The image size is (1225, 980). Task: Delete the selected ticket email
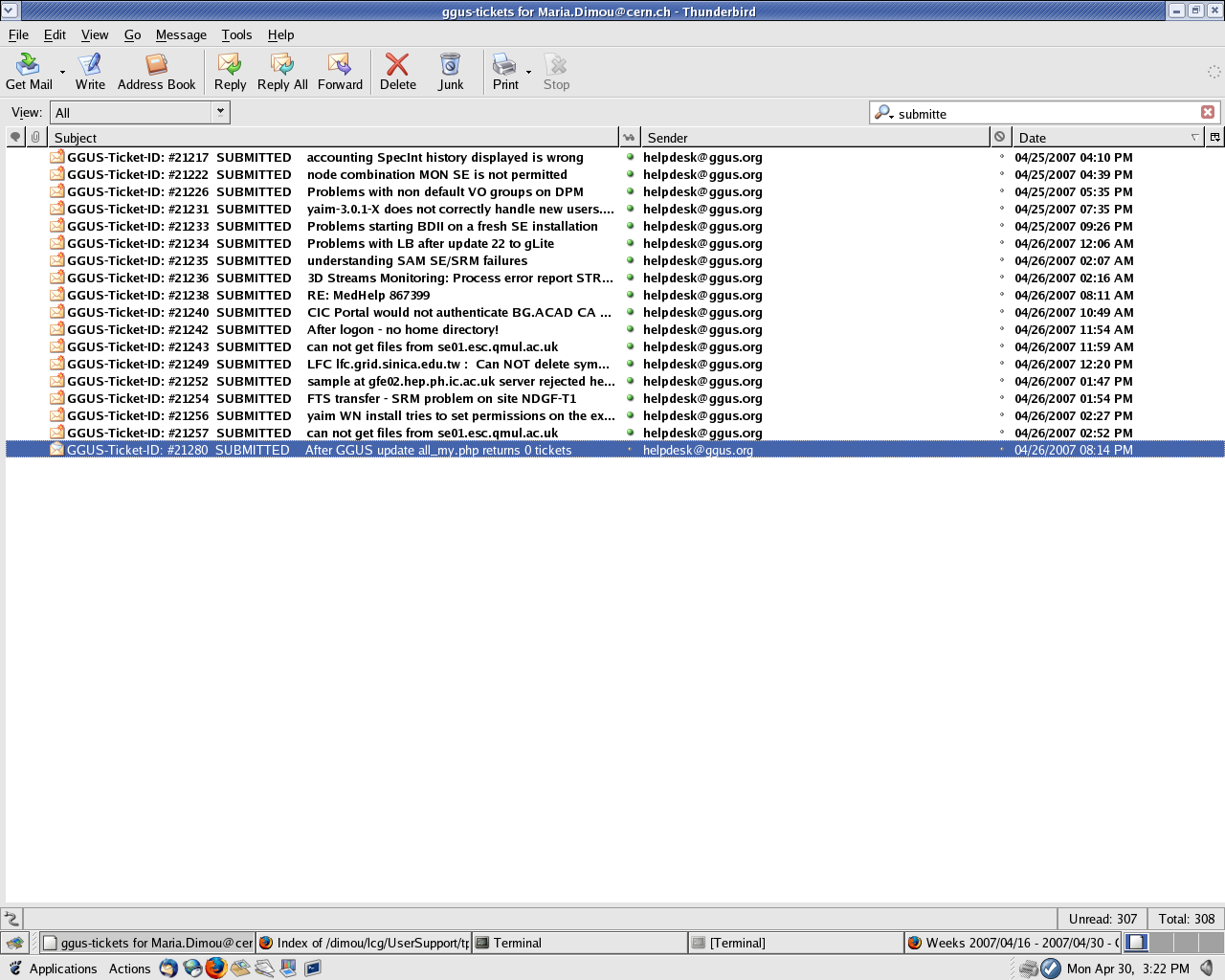(397, 72)
